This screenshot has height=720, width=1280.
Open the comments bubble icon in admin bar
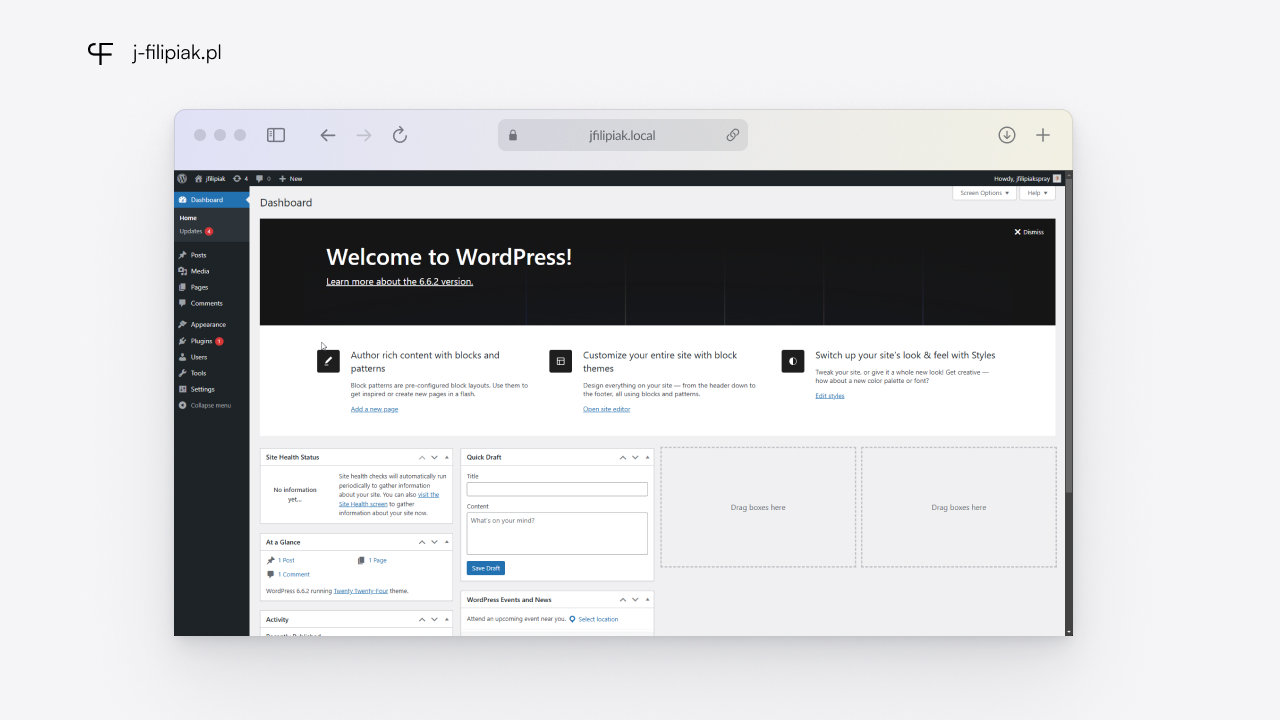260,178
